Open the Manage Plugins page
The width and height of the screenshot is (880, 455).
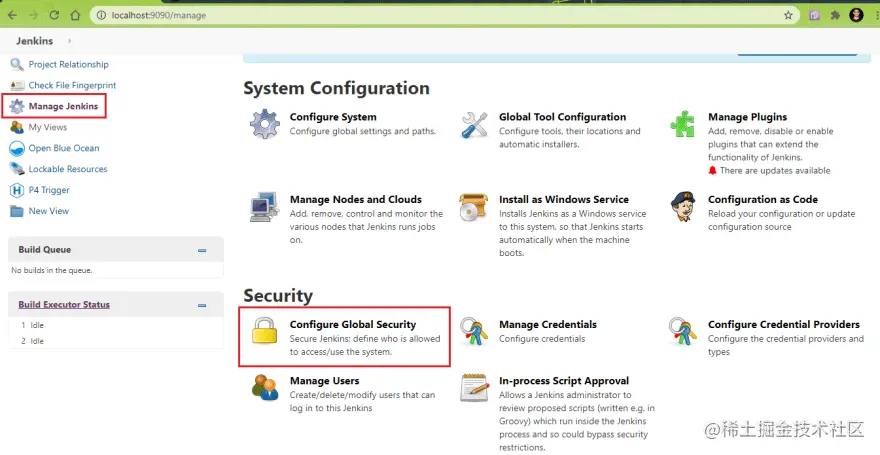pyautogui.click(x=748, y=117)
